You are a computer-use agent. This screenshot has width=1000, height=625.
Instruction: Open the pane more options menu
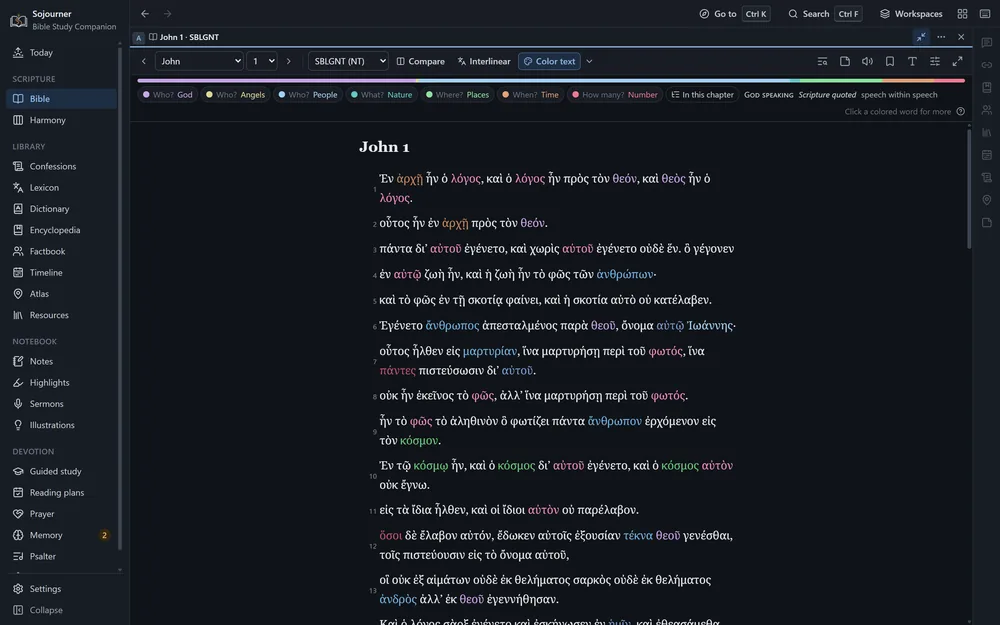coord(941,37)
